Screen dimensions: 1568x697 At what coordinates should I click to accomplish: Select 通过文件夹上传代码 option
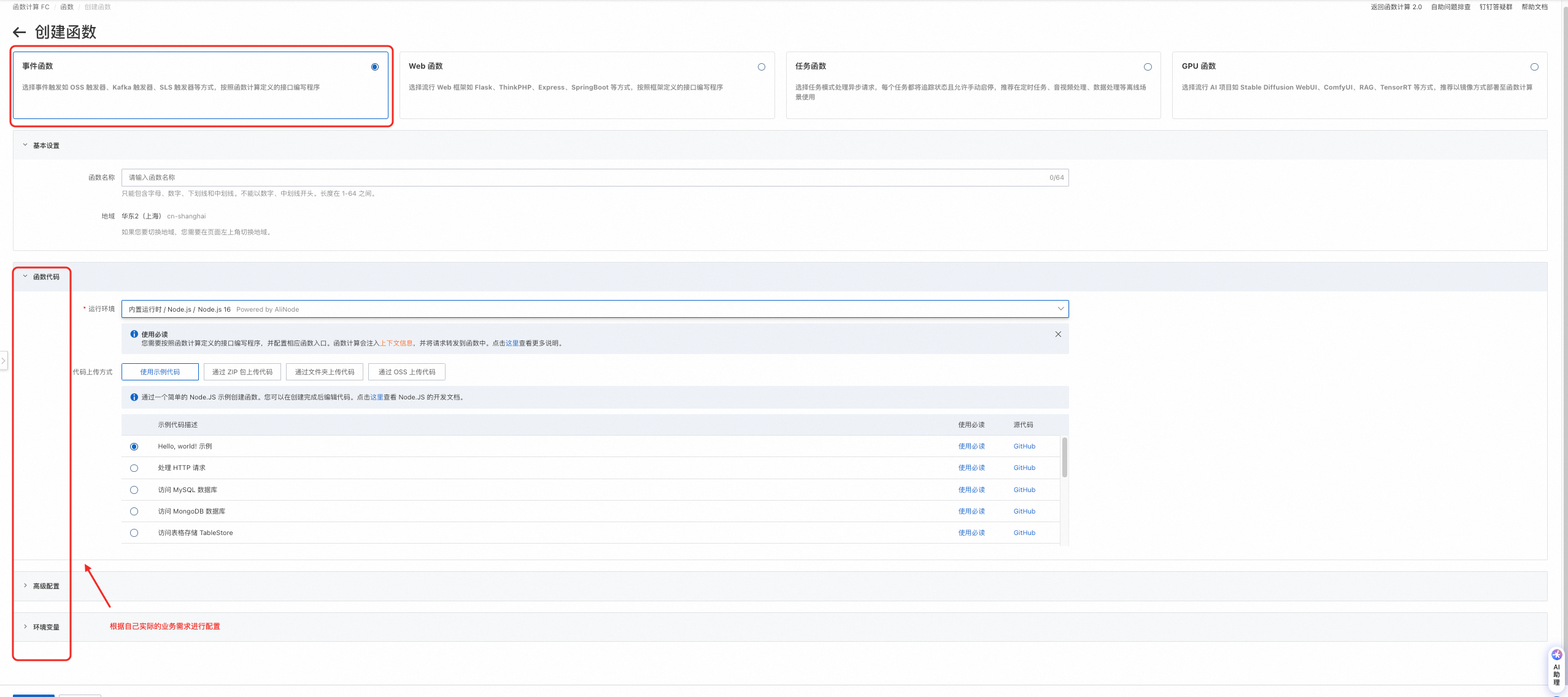coord(325,372)
